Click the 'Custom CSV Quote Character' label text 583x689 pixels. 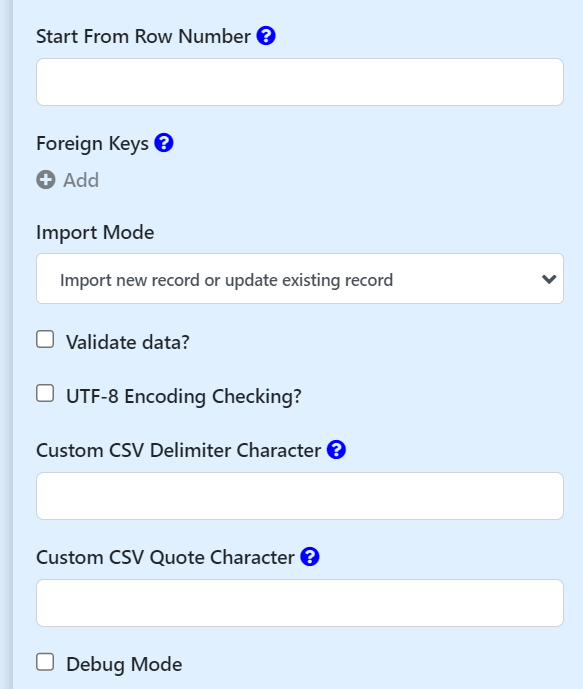[x=165, y=557]
